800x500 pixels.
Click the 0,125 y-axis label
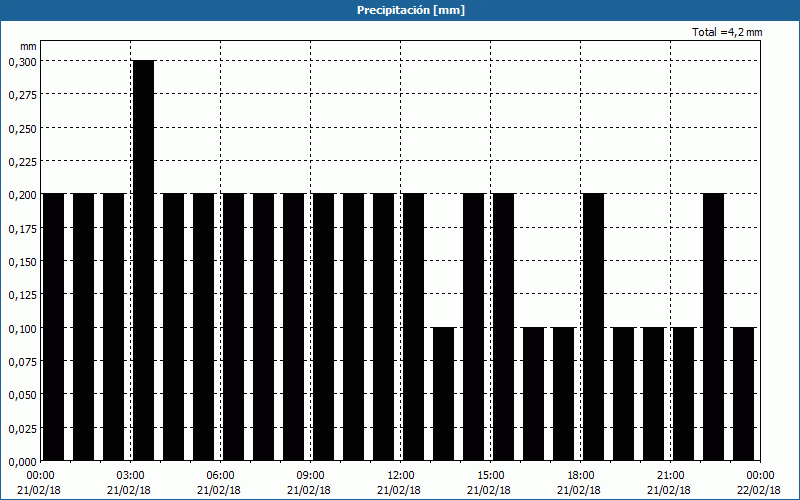pos(22,295)
